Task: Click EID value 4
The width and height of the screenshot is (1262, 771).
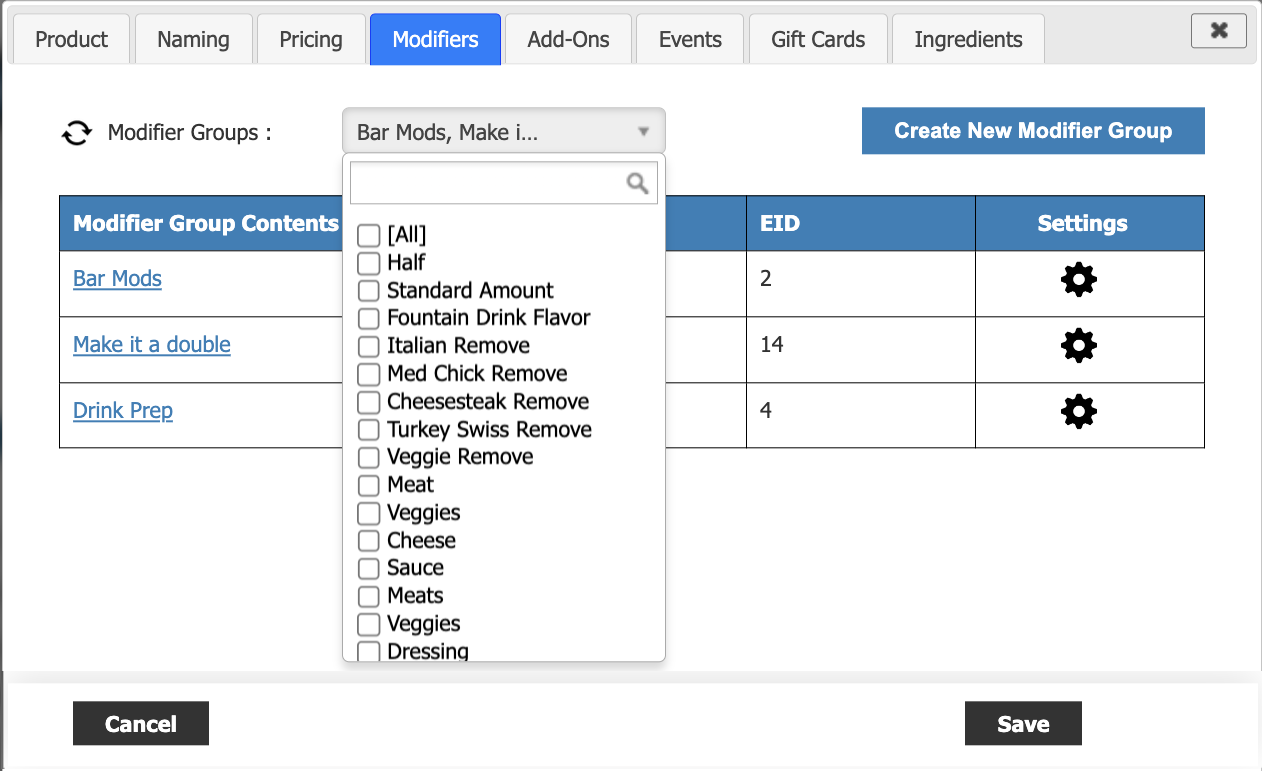Action: click(766, 410)
